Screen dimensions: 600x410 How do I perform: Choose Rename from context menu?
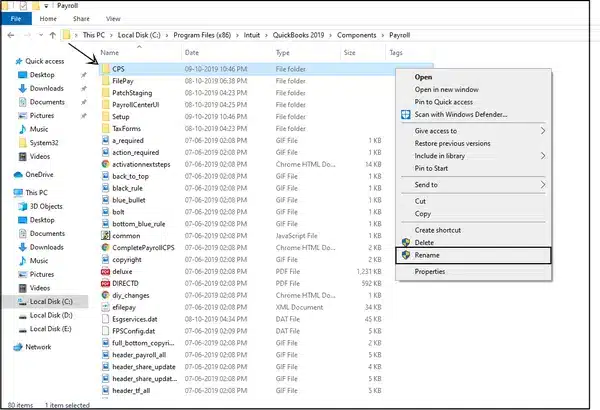(473, 255)
